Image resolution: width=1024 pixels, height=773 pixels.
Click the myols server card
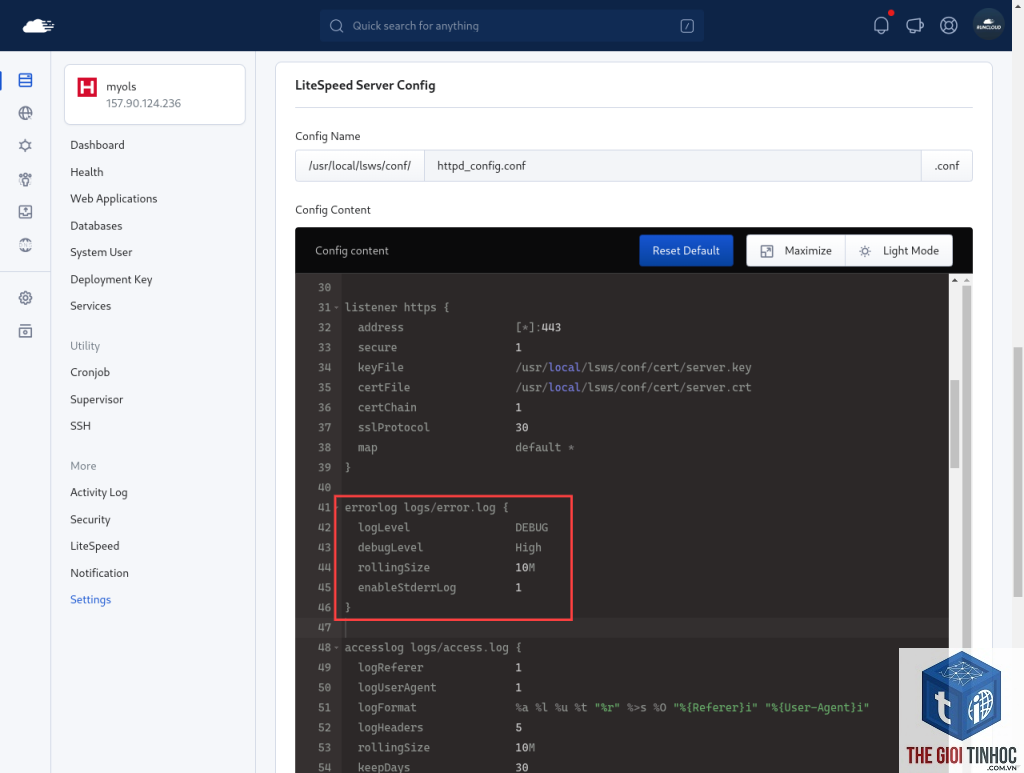[155, 94]
